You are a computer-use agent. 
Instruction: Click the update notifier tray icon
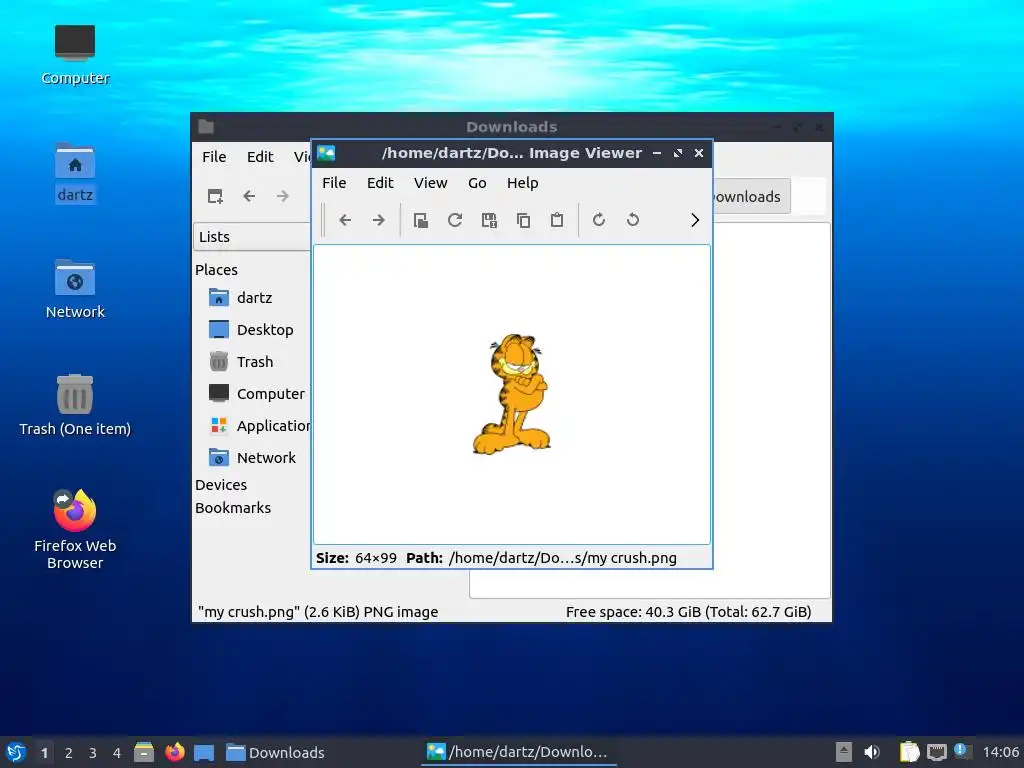[x=961, y=750]
